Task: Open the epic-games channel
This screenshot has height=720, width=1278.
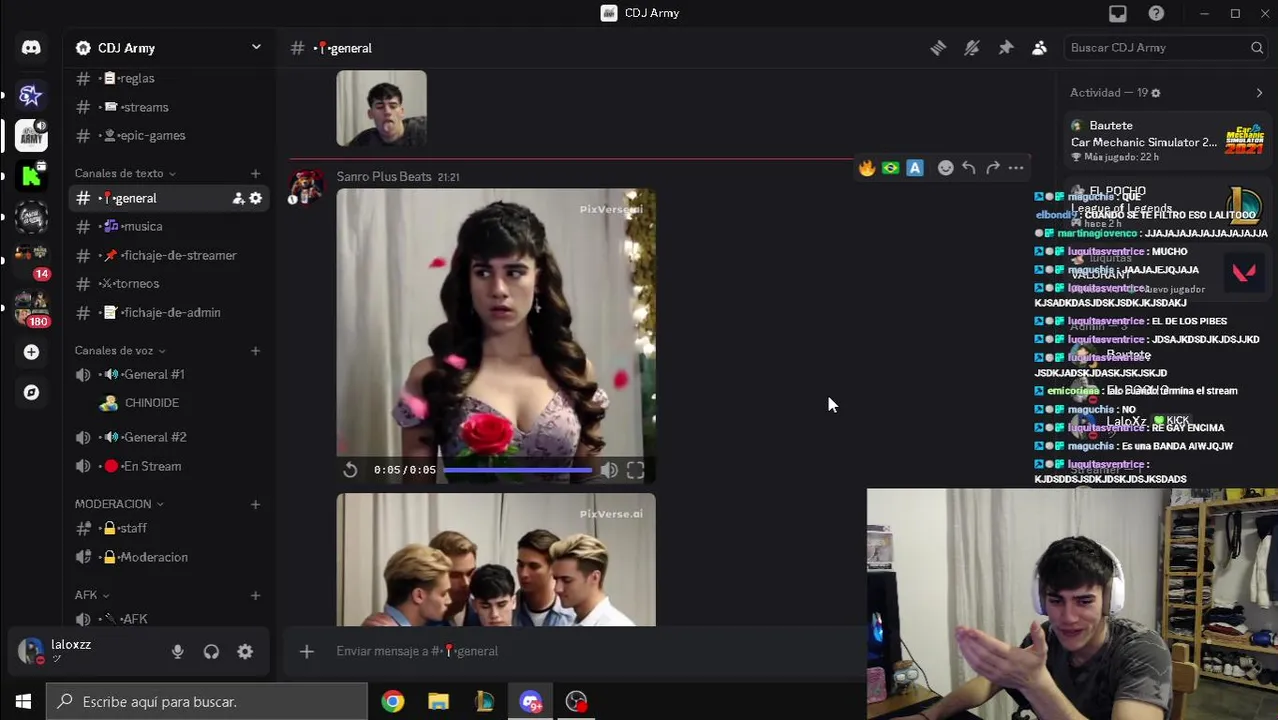Action: tap(169, 135)
